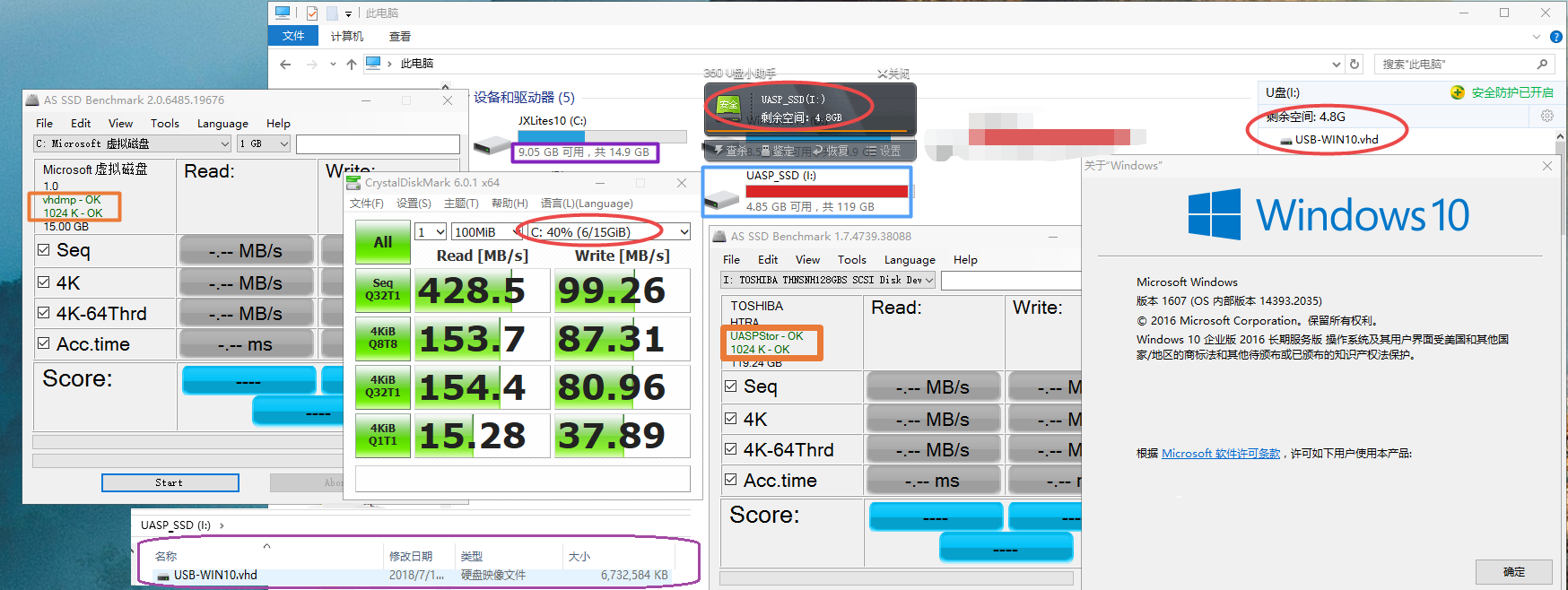Run the Seq Q32T1 test button
The width and height of the screenshot is (1568, 590).
point(383,289)
